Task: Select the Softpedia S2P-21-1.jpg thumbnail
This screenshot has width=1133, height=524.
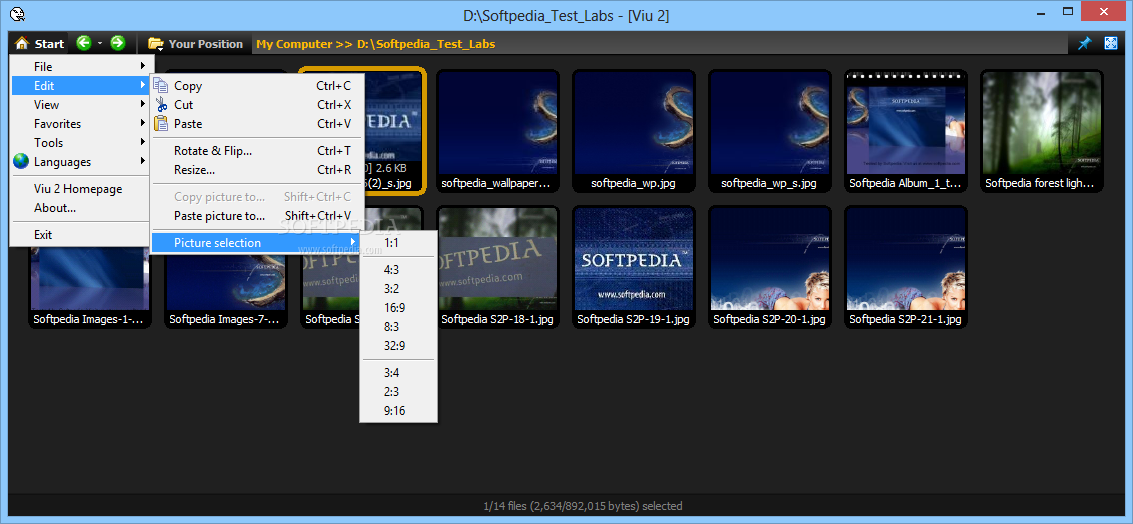Action: coord(905,267)
